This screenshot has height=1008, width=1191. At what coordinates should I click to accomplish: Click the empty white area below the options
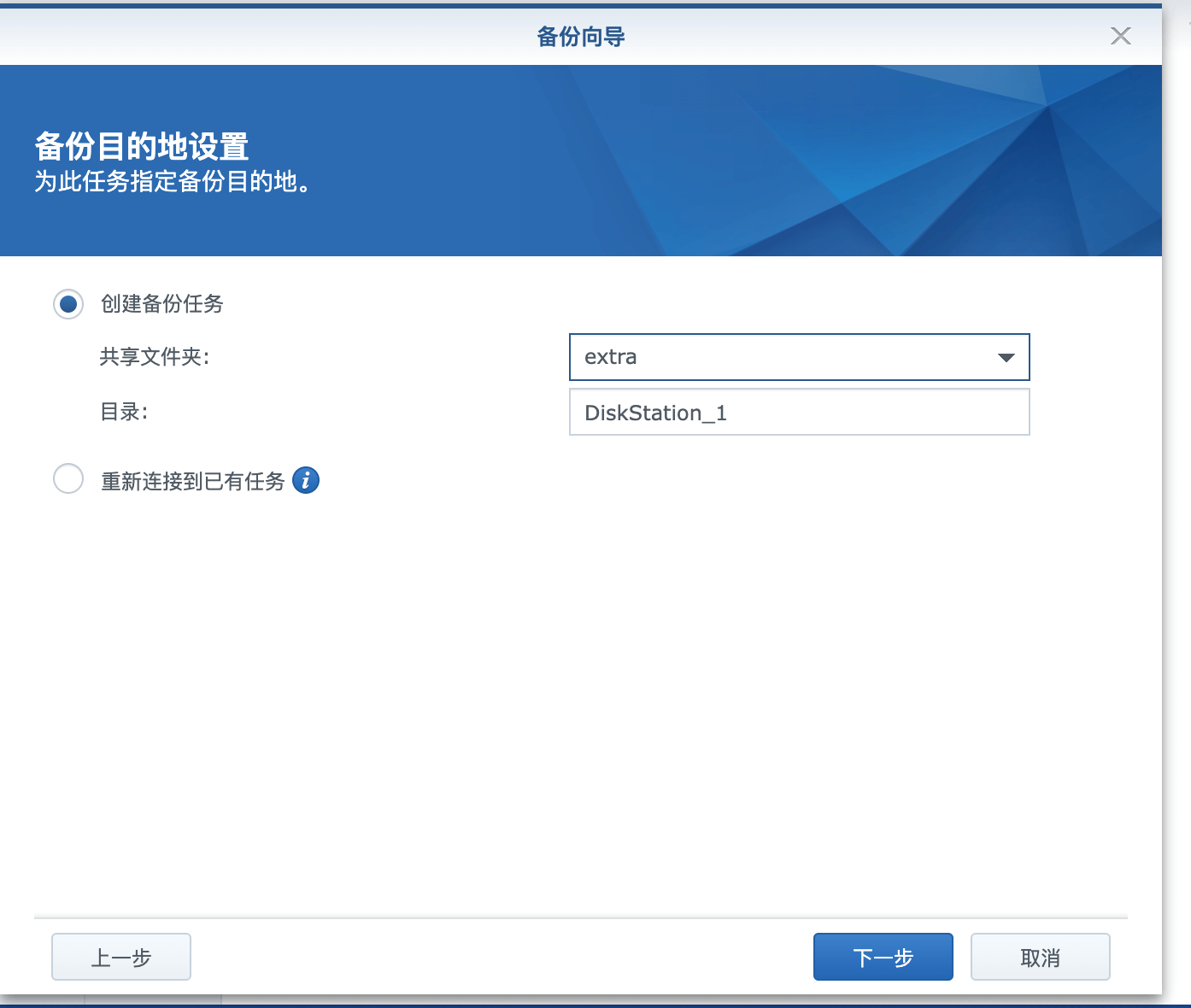[x=581, y=700]
